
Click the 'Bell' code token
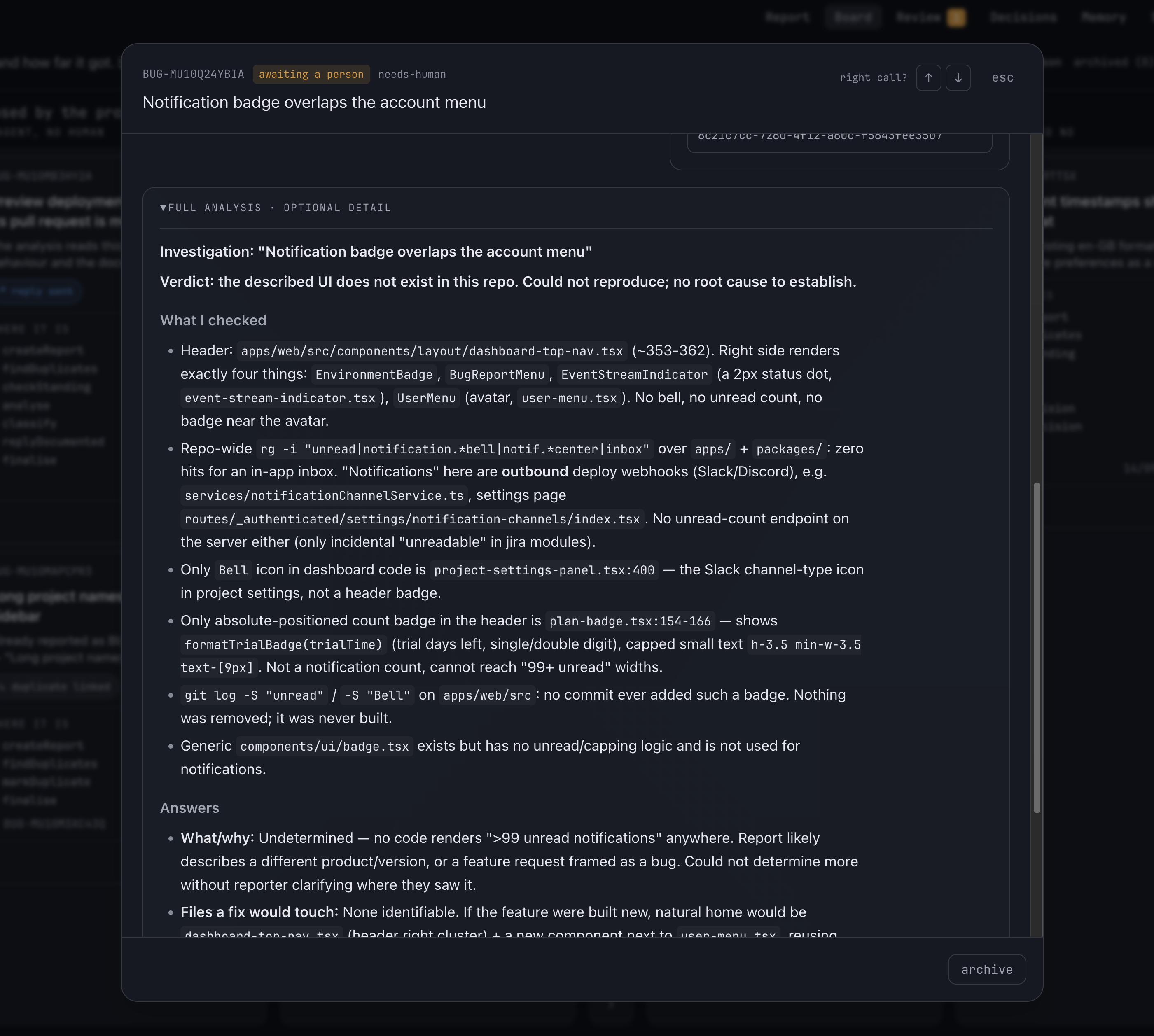234,570
